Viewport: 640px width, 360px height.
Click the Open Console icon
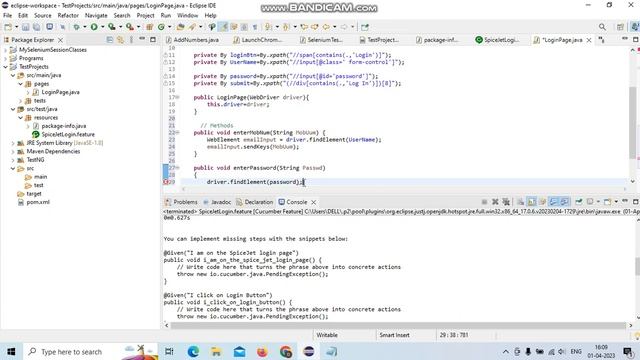pyautogui.click(x=607, y=202)
